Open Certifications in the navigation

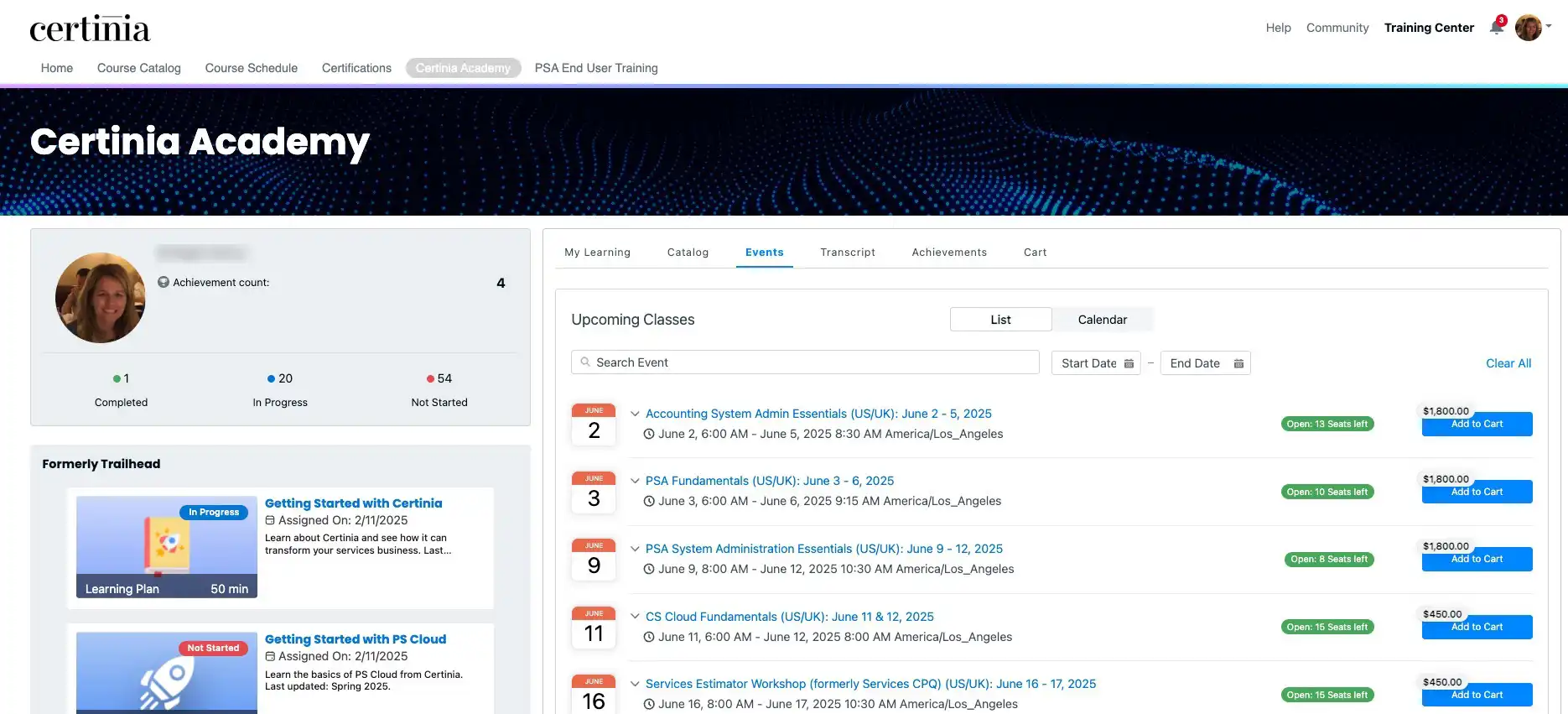[356, 68]
